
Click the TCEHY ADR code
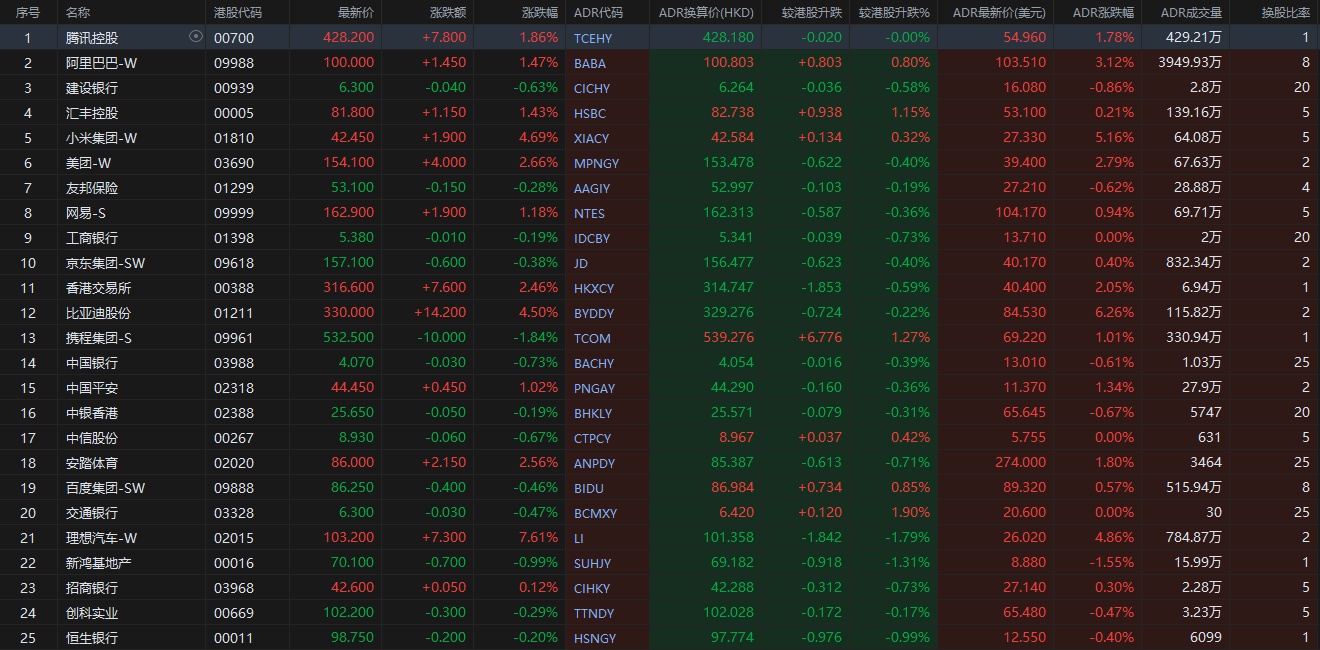click(593, 38)
